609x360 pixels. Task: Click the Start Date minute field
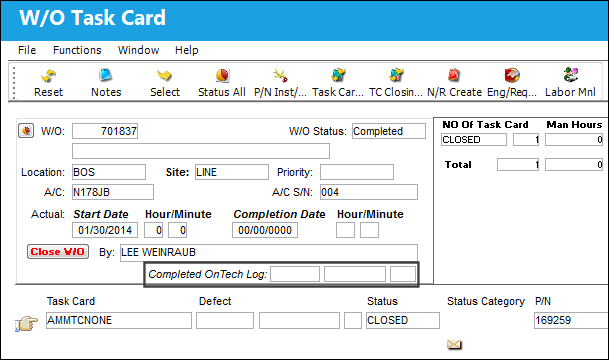[x=177, y=230]
